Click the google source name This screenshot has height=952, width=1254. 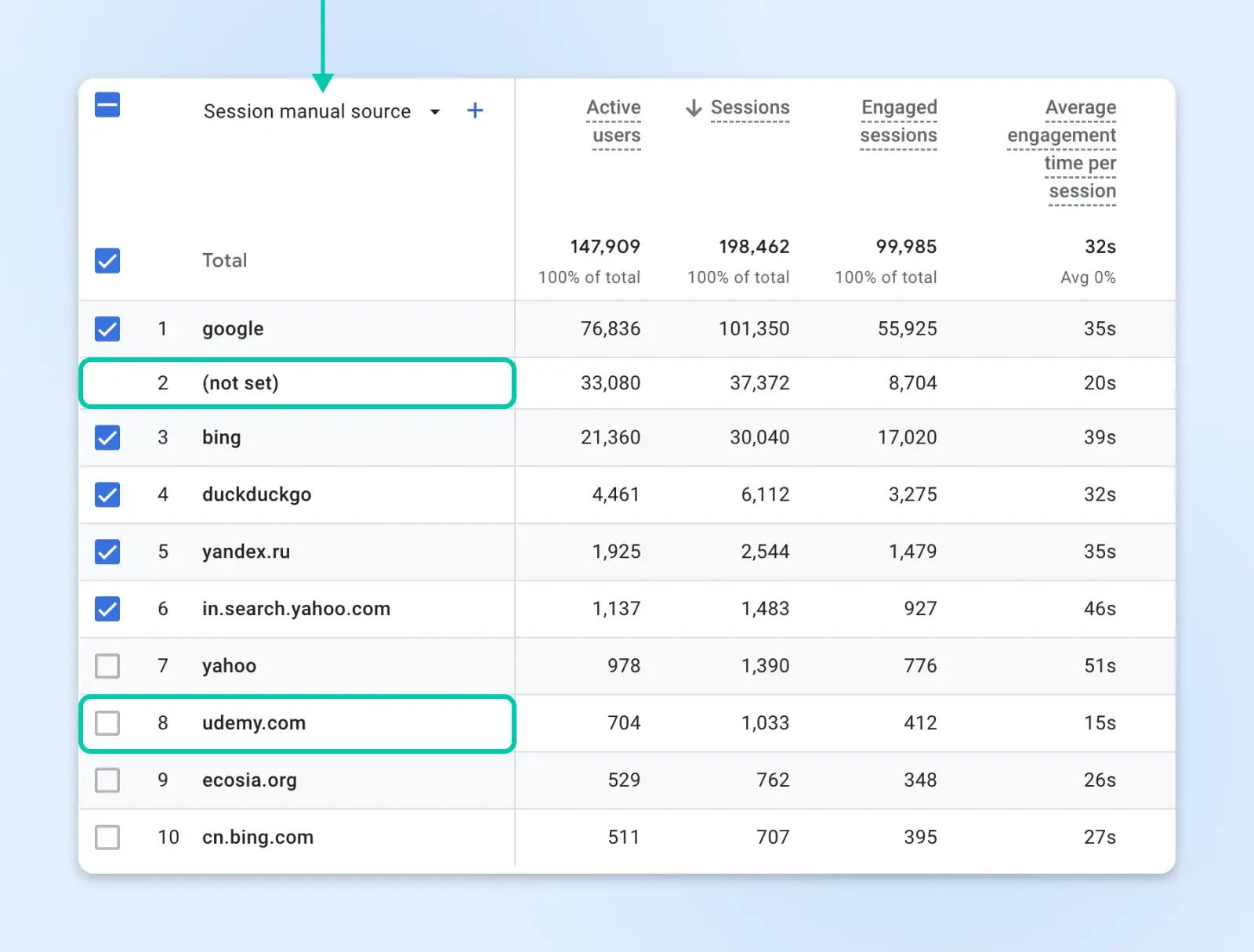(233, 329)
